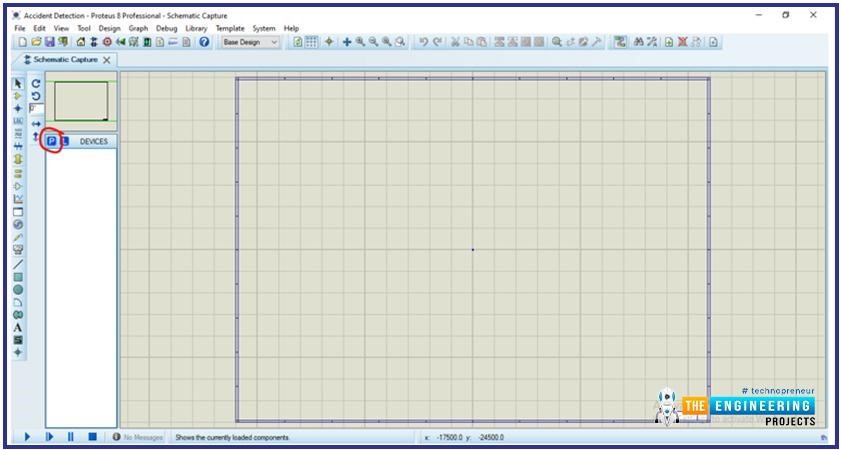Toggle the Wire Autorouter icon
Viewport: 842px width, 450px height.
point(620,42)
